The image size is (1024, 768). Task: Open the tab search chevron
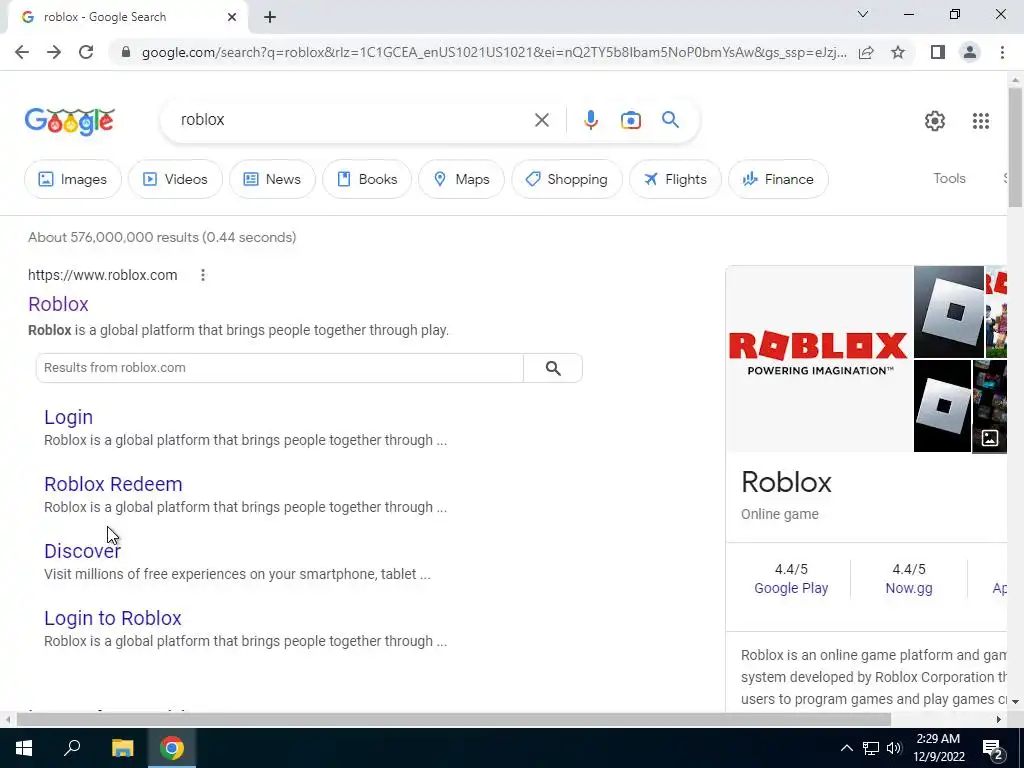click(863, 14)
